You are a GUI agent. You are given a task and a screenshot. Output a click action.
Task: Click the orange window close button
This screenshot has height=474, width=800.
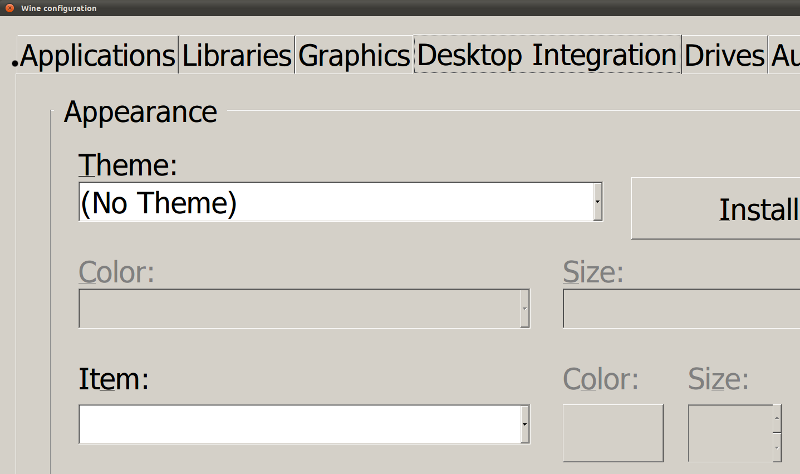coord(8,8)
